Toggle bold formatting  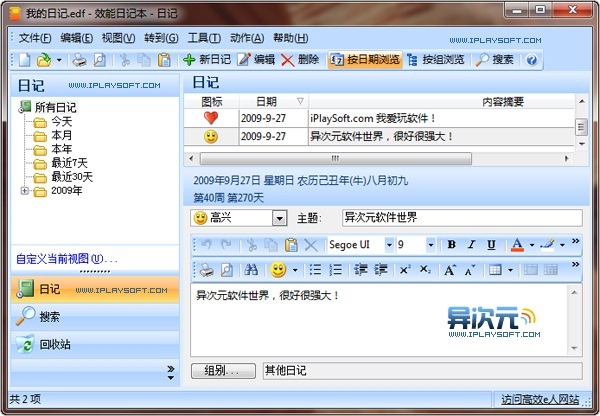click(452, 245)
